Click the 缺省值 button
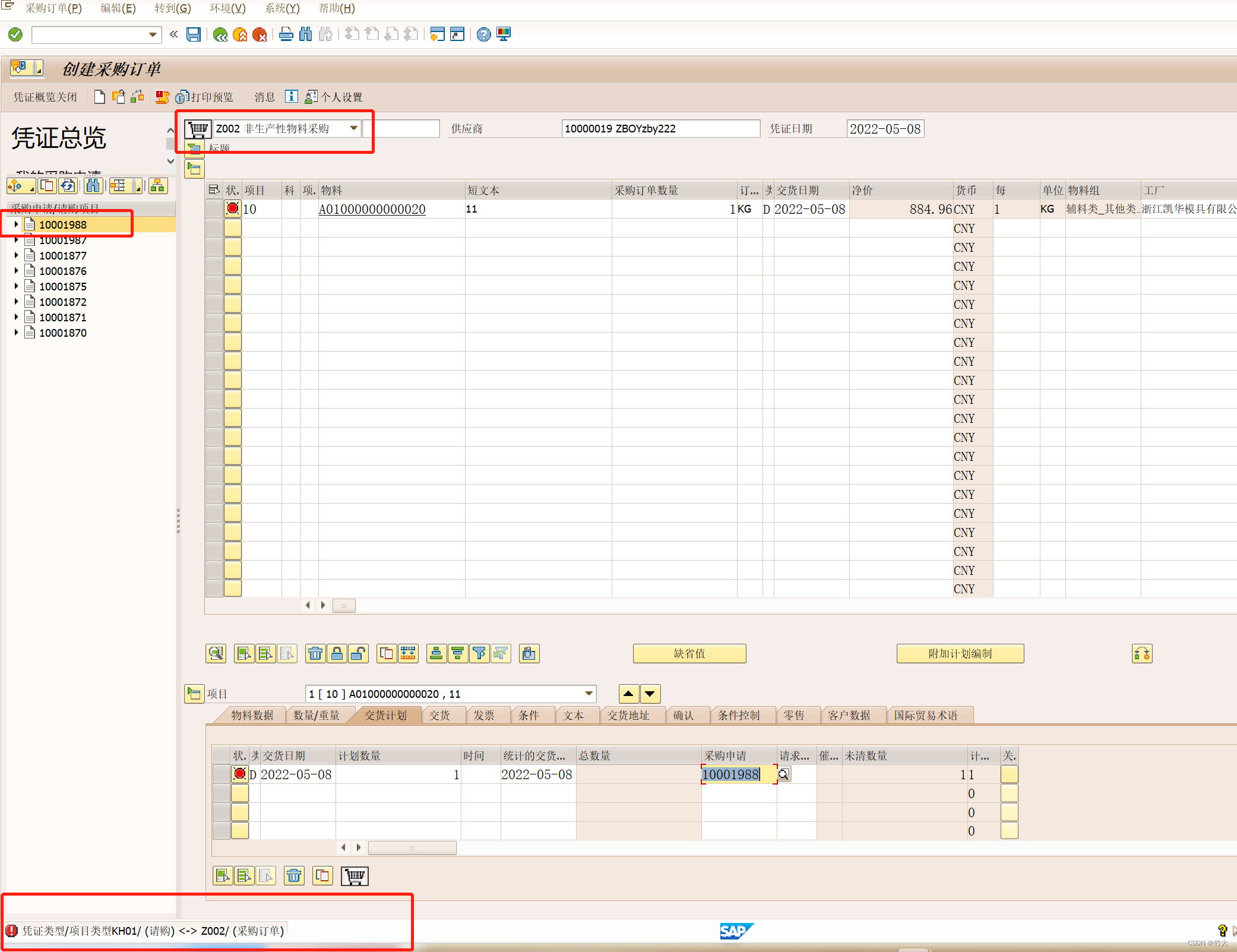 (689, 654)
